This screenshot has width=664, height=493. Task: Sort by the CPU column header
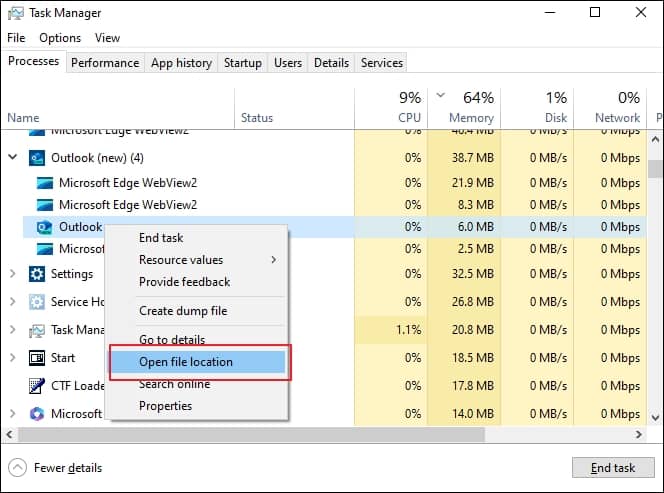[391, 108]
